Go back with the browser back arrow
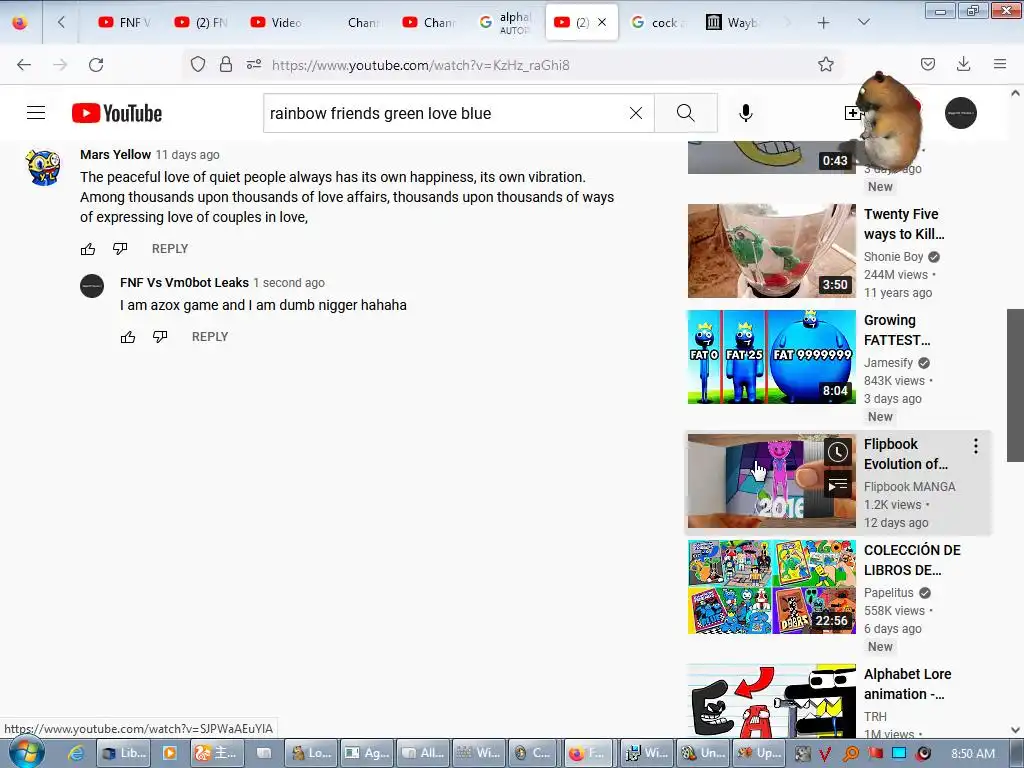This screenshot has height=768, width=1024. pos(24,65)
